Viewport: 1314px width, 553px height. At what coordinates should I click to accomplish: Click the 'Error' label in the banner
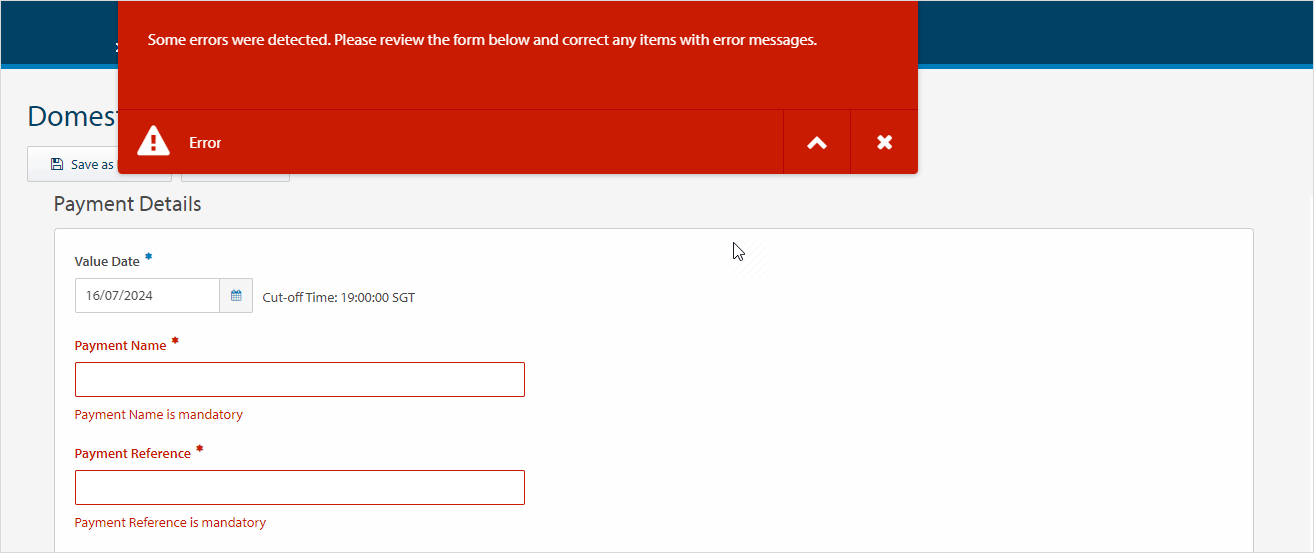click(x=205, y=143)
